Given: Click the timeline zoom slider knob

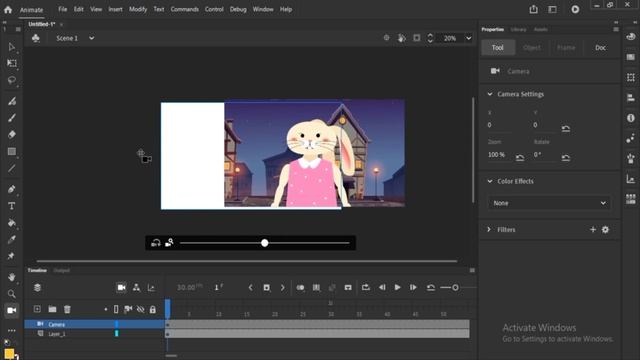Looking at the screenshot, I should [455, 288].
